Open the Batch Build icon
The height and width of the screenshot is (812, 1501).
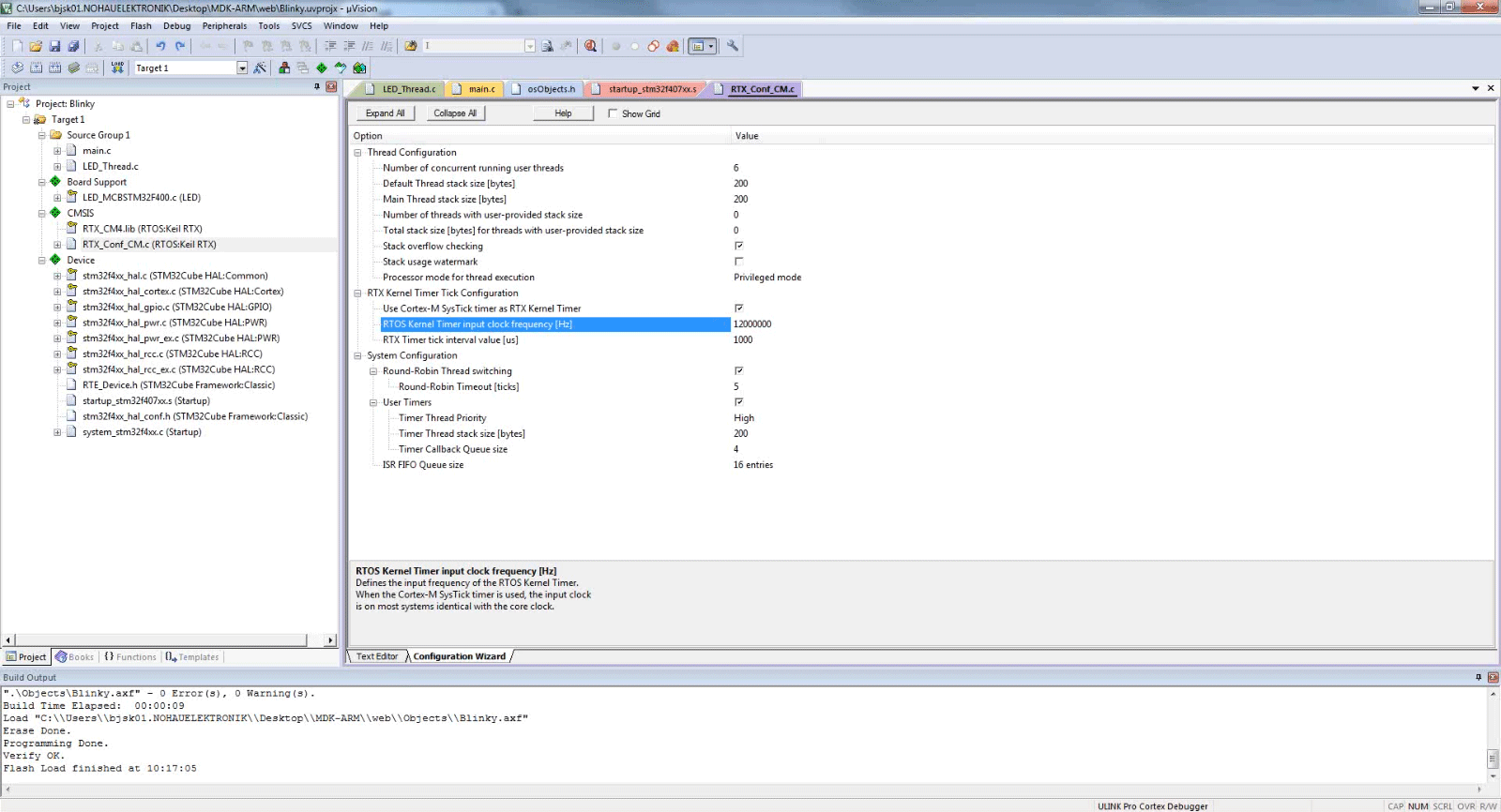[73, 68]
